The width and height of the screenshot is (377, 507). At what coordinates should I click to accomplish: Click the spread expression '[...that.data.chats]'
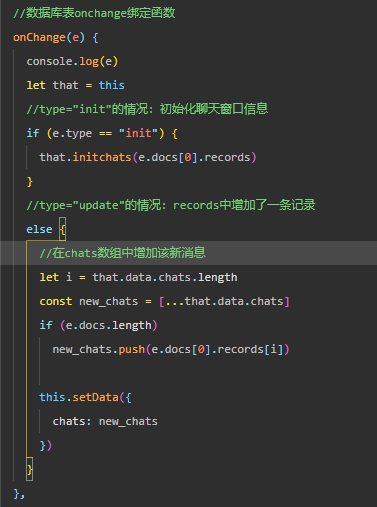click(224, 301)
